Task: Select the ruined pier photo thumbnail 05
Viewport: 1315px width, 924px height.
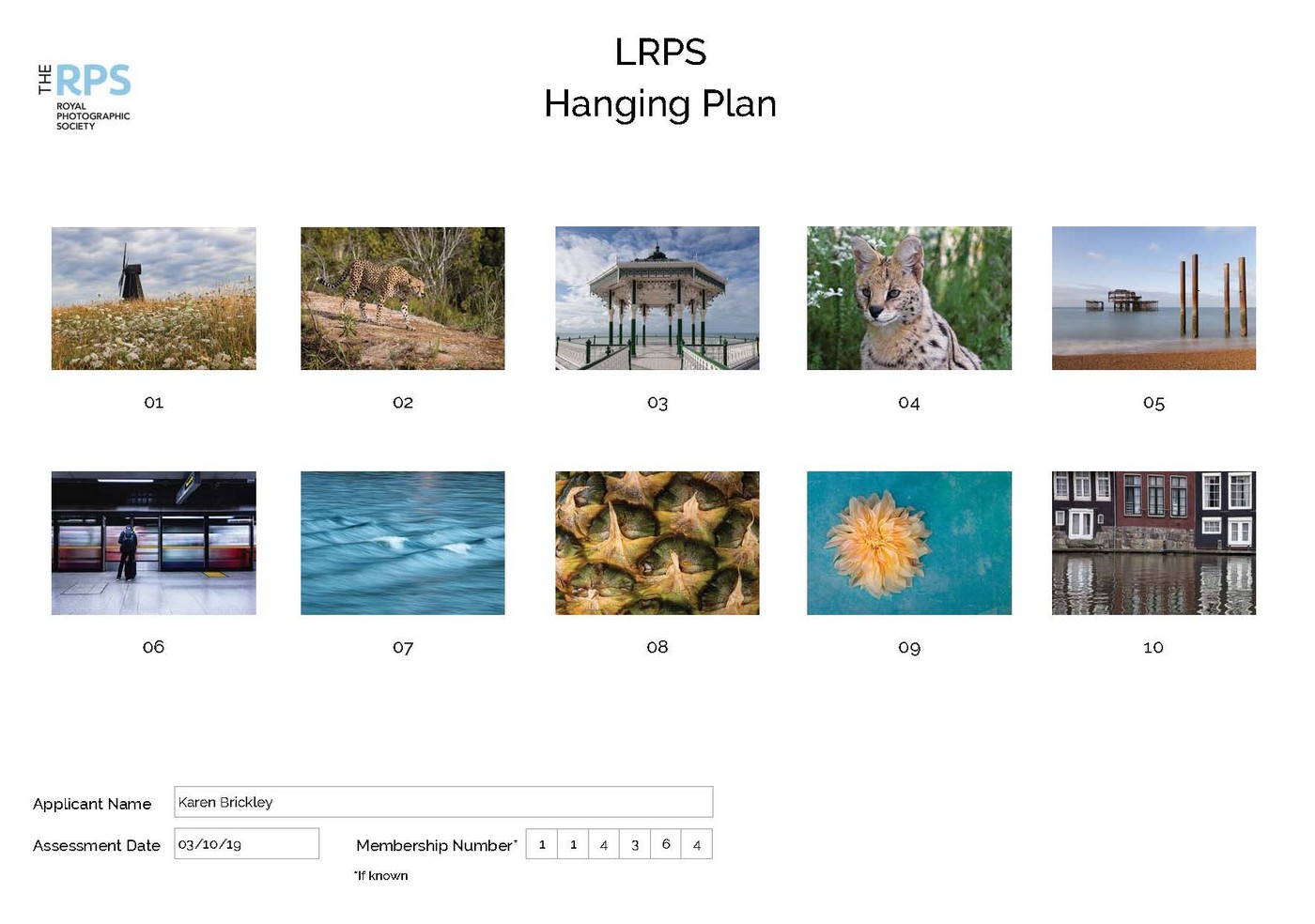Action: click(1153, 299)
